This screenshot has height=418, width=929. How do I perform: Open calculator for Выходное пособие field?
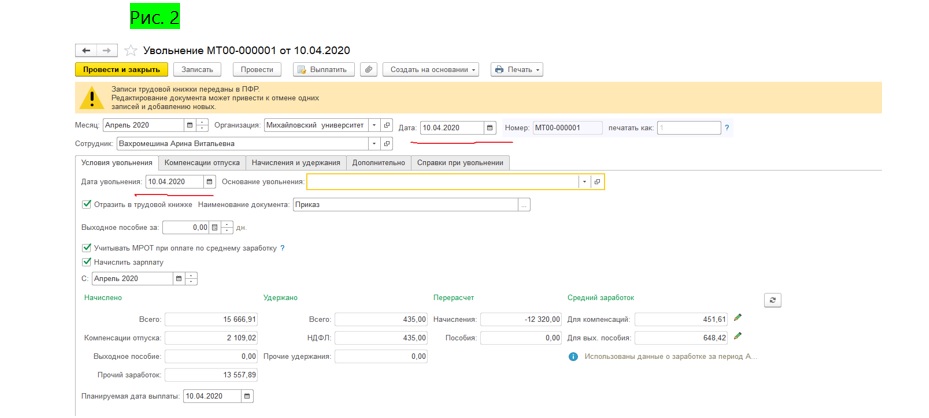[215, 227]
